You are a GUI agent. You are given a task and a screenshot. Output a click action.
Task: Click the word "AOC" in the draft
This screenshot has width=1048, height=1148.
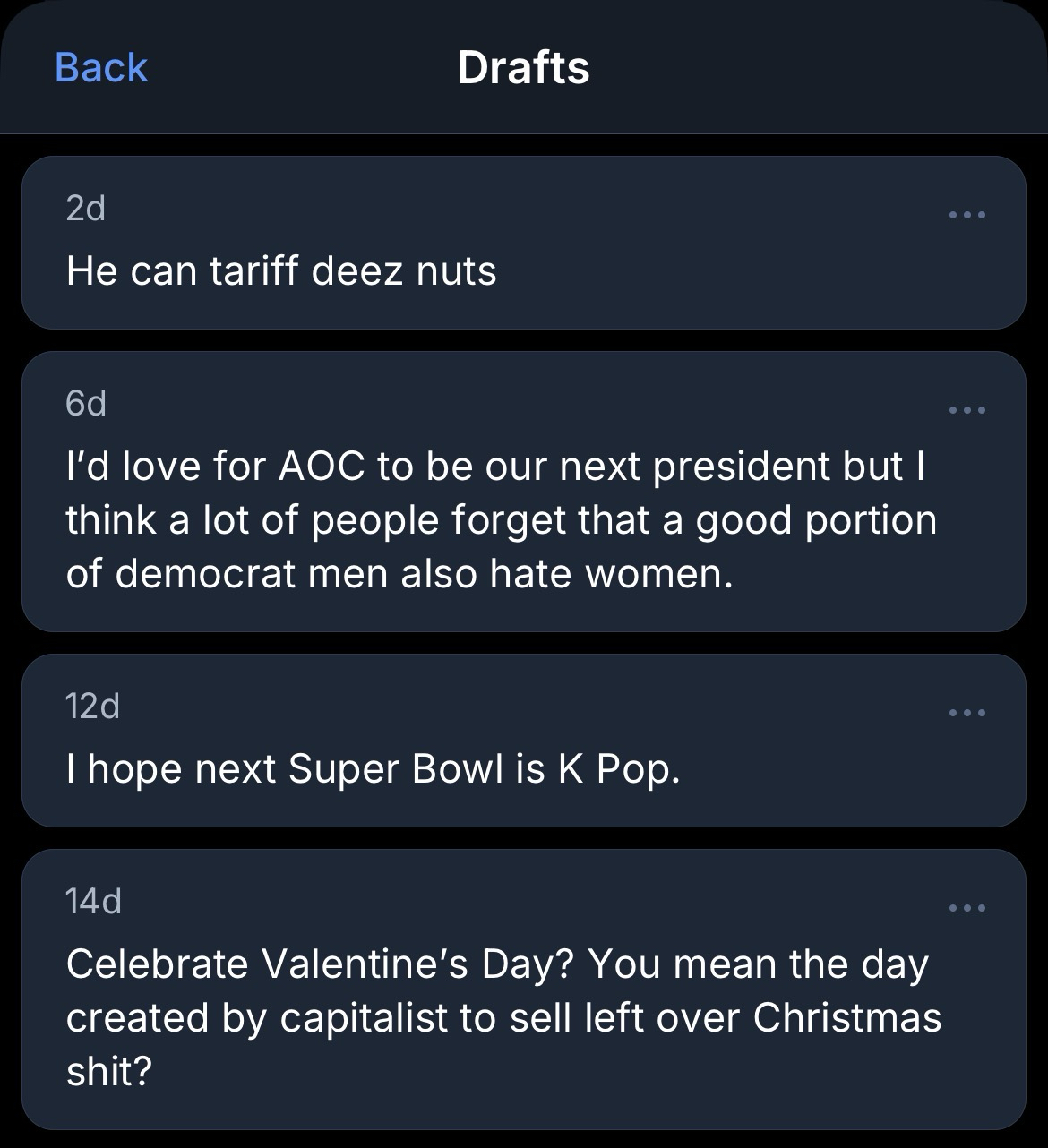point(322,466)
